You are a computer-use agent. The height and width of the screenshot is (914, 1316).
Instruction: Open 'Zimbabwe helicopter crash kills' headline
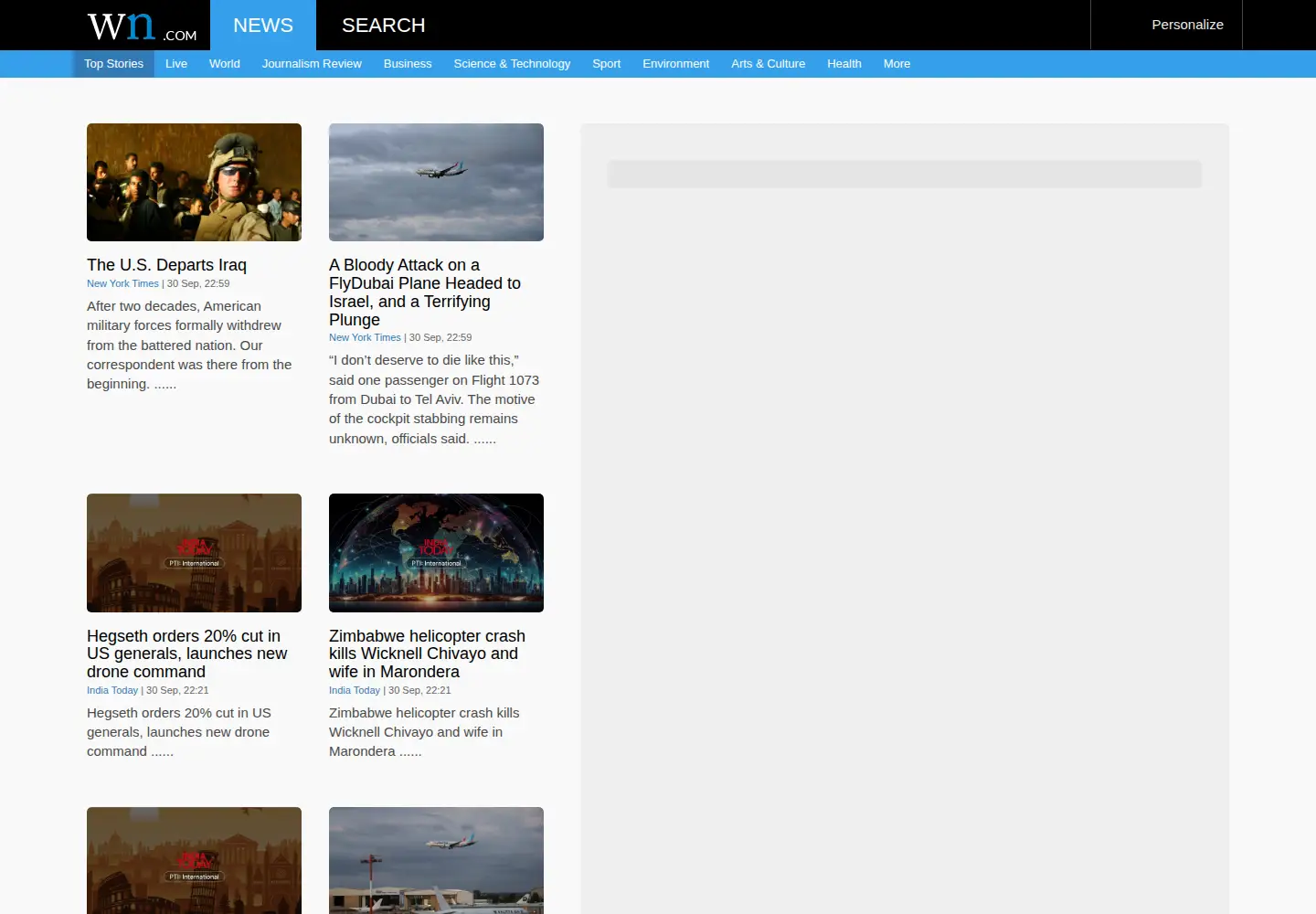(x=427, y=654)
